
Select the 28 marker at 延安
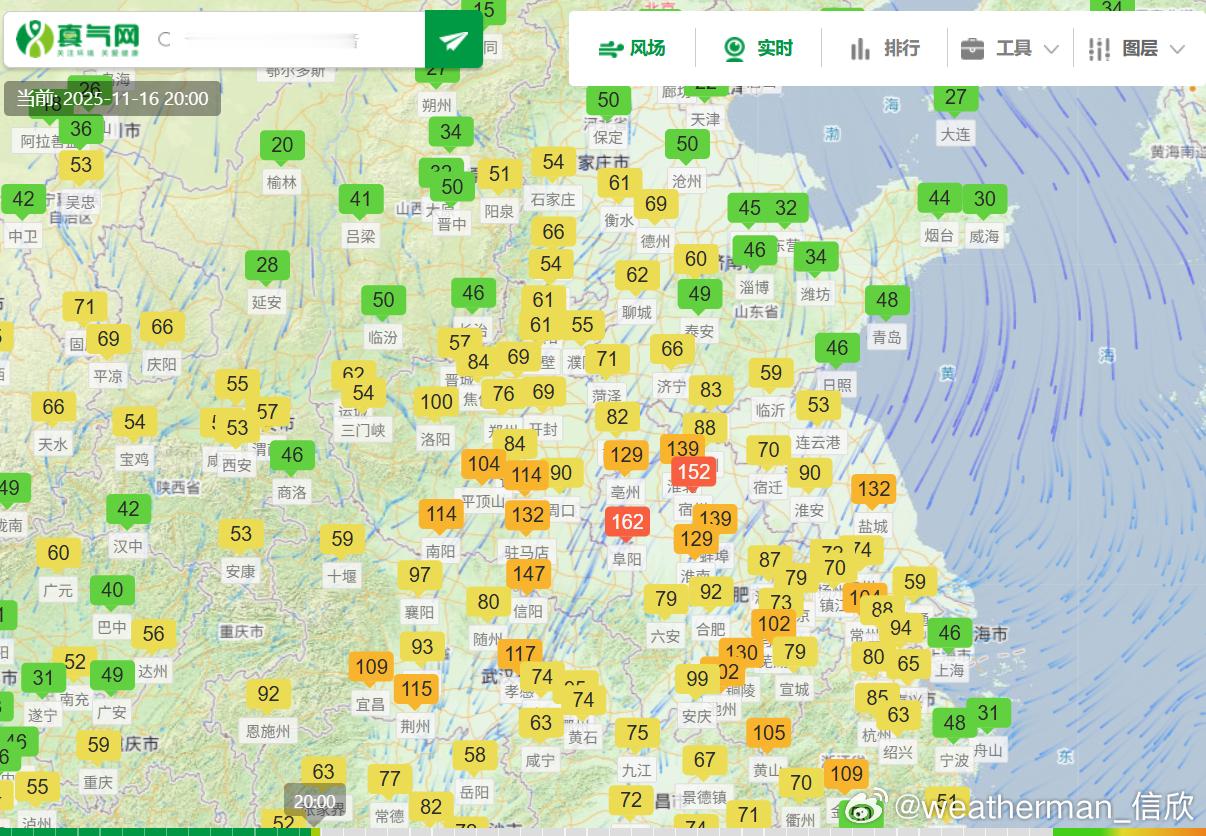click(x=267, y=265)
